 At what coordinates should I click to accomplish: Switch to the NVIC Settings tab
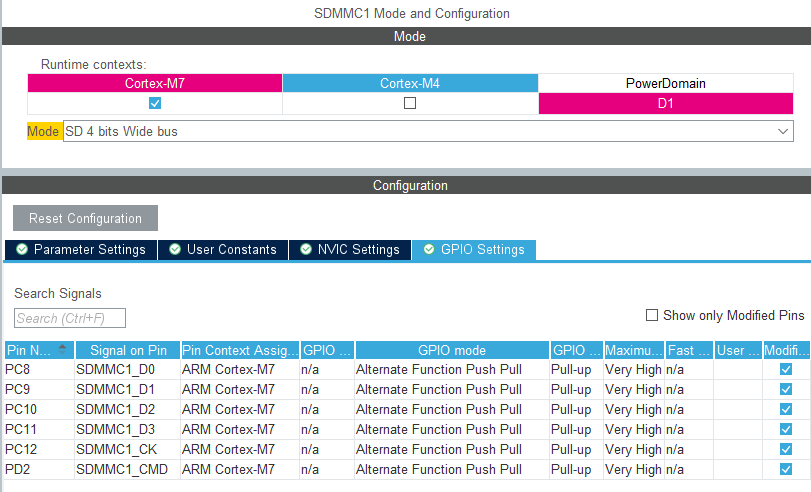click(x=350, y=249)
